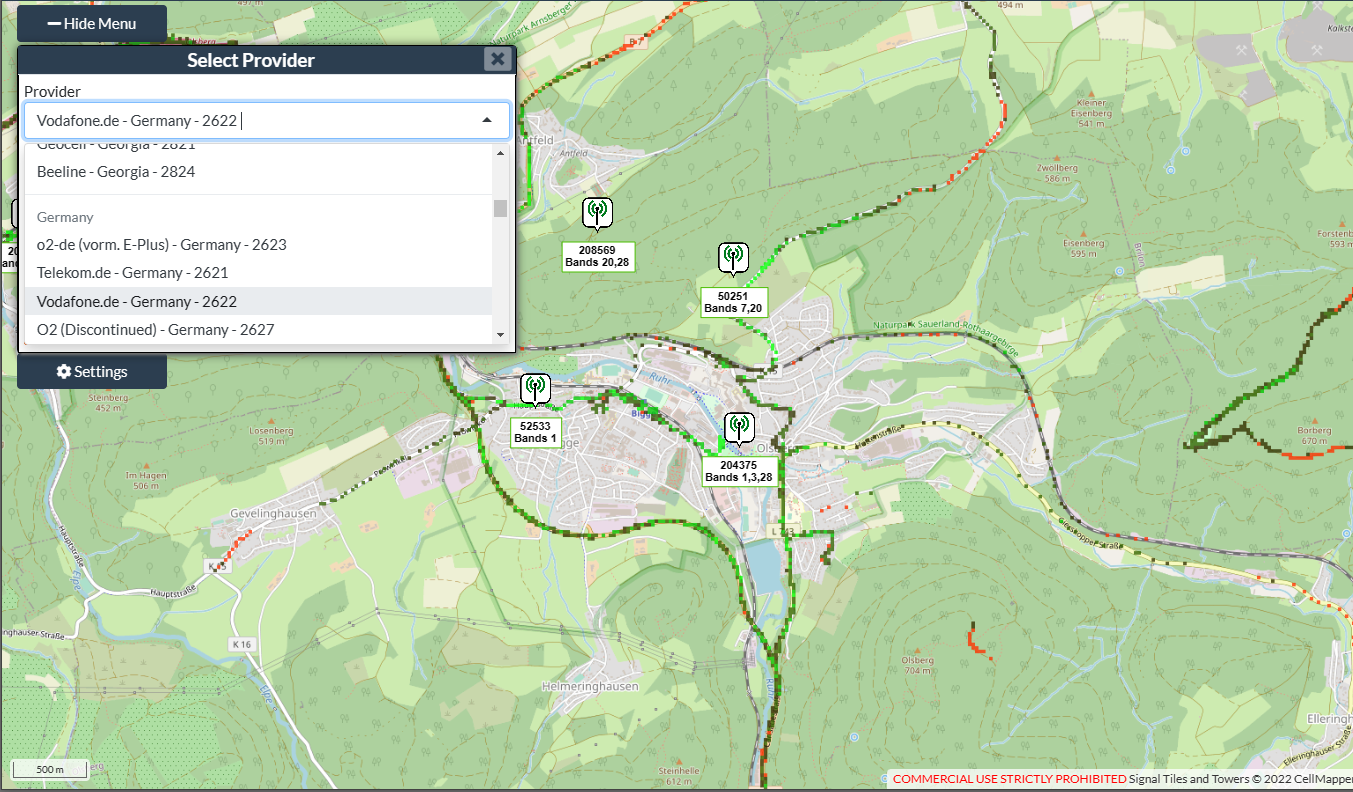Screen dimensions: 1353x792
Task: Click the 204375 Bands 1,3,28 label
Action: click(738, 471)
